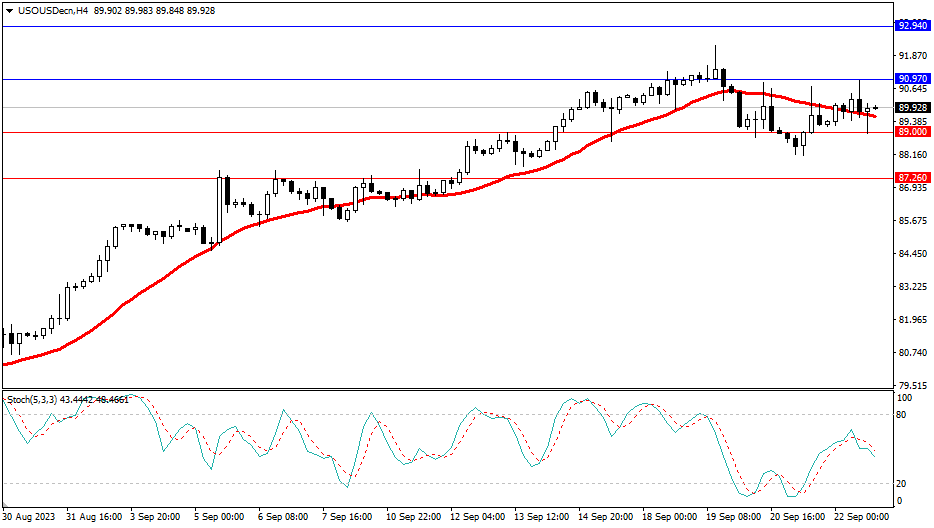Click the 30 Aug 2023 date label
The width and height of the screenshot is (934, 528).
pyautogui.click(x=30, y=517)
